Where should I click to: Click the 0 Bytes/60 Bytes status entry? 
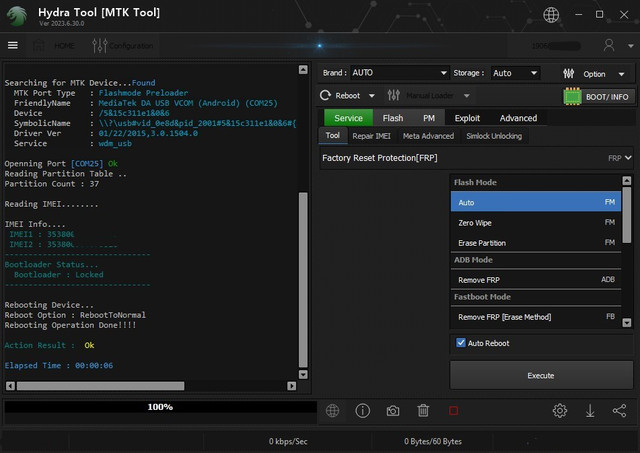(x=433, y=441)
